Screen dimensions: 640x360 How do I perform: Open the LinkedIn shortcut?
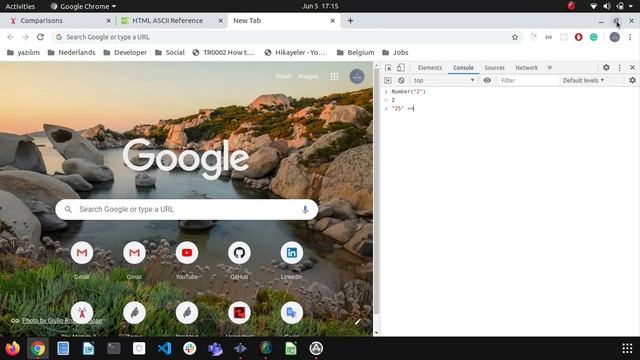[x=291, y=259]
